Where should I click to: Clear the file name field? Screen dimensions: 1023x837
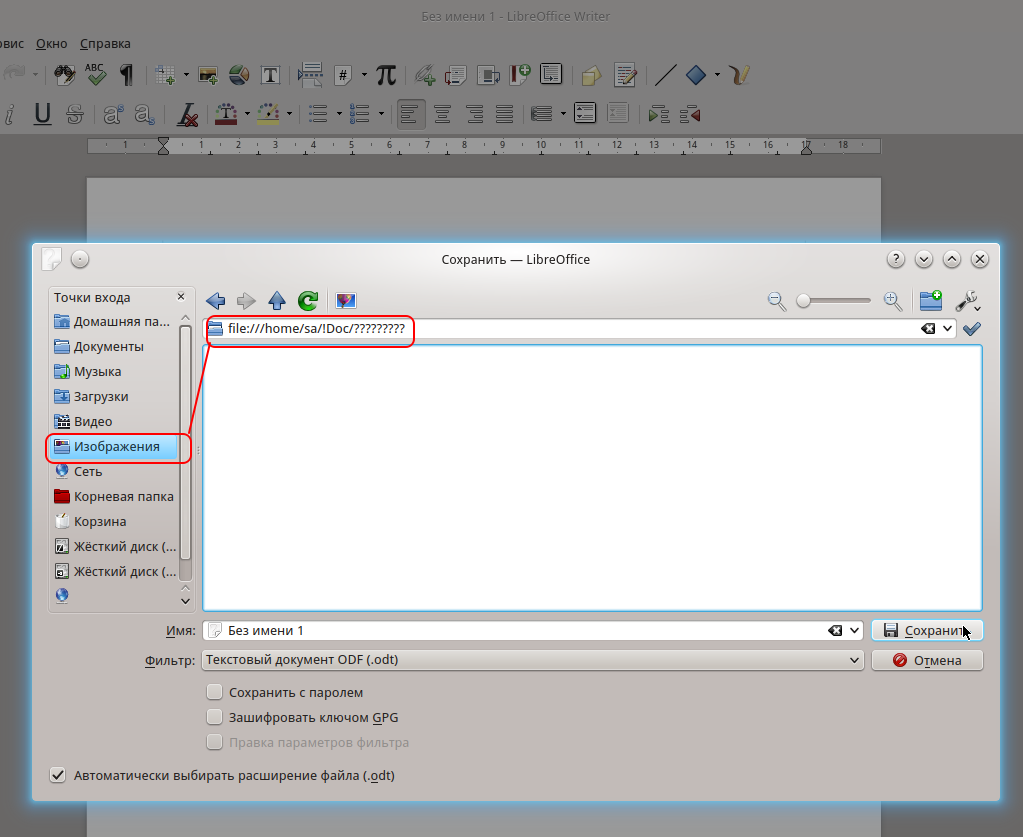835,631
